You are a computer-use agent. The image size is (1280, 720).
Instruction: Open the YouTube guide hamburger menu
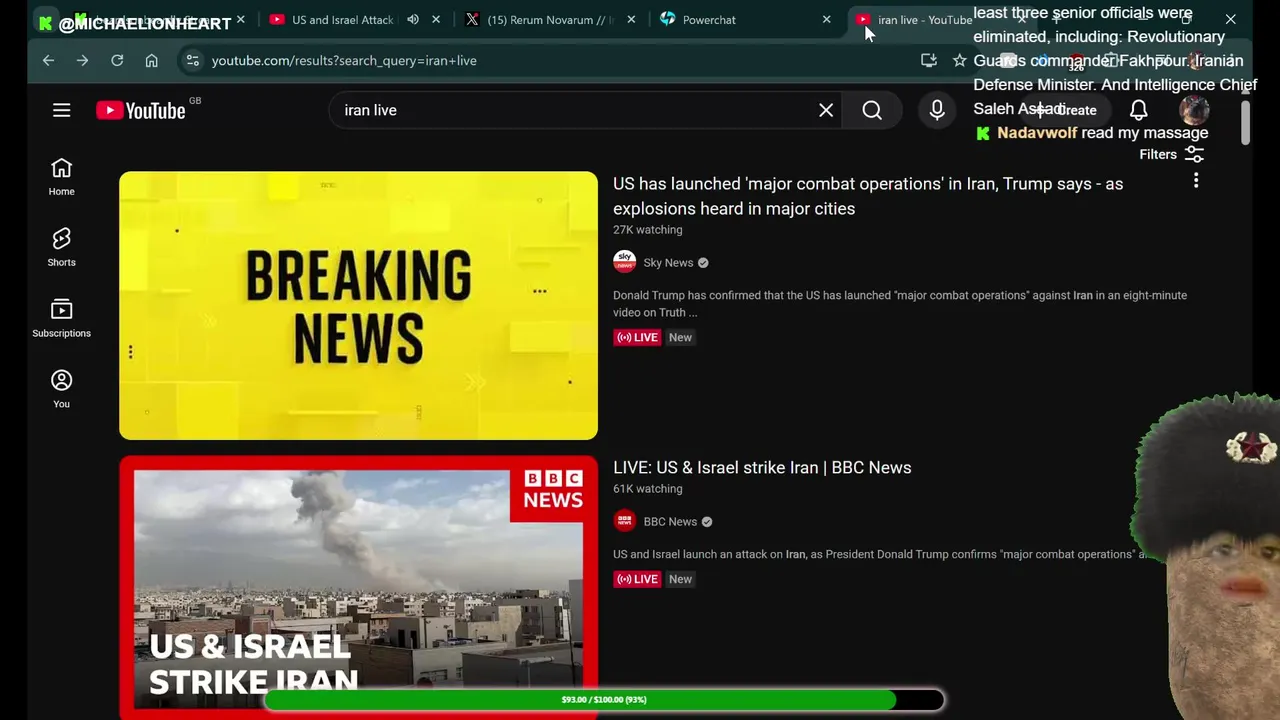click(x=62, y=110)
